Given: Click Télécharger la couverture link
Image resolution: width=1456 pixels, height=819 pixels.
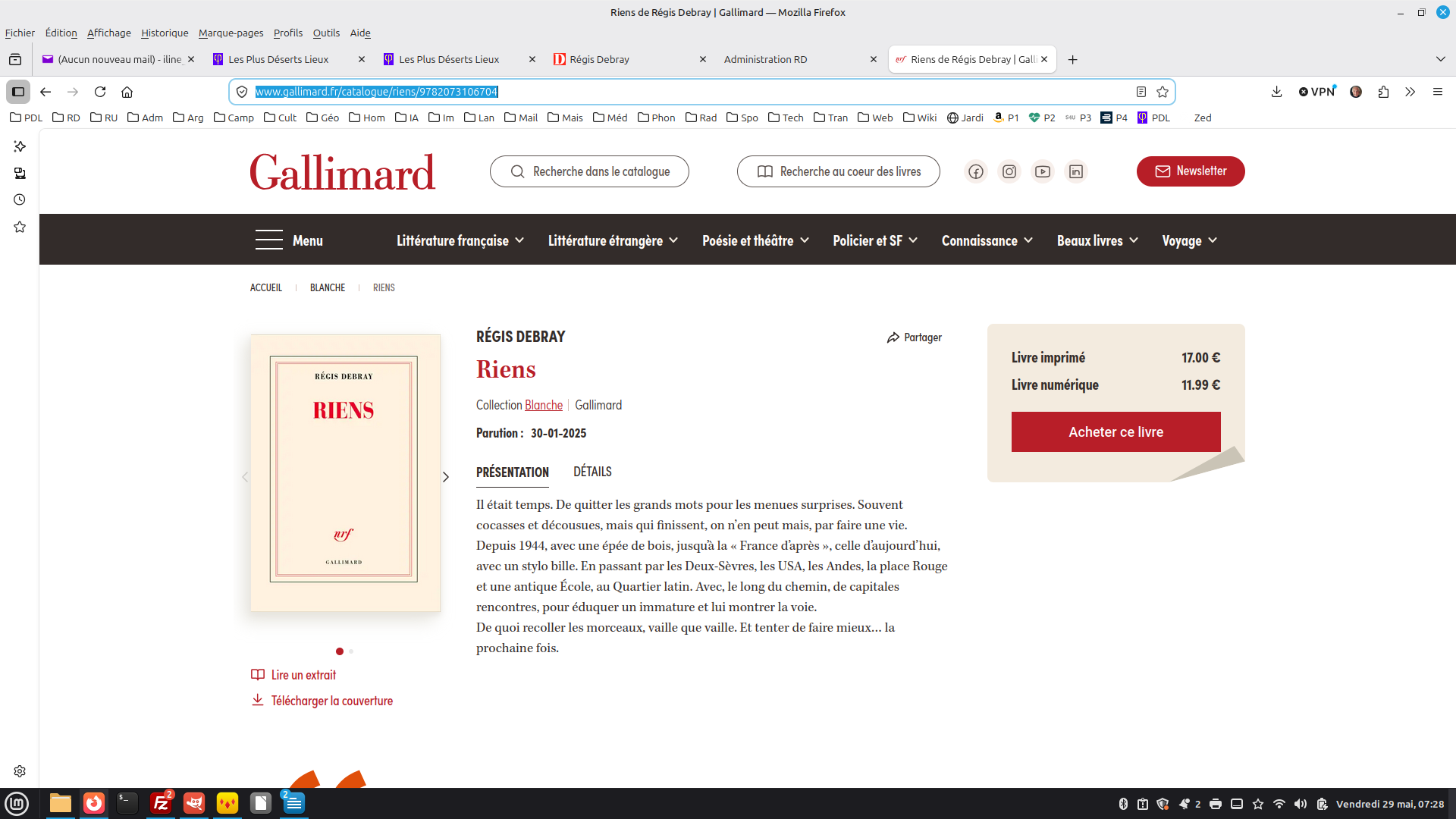Looking at the screenshot, I should pos(322,701).
